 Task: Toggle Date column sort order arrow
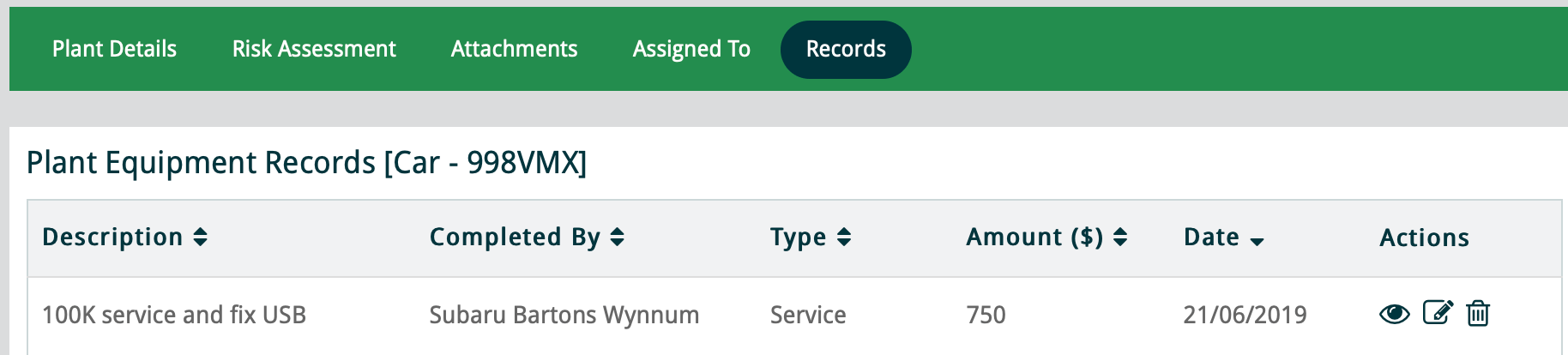point(1257,241)
